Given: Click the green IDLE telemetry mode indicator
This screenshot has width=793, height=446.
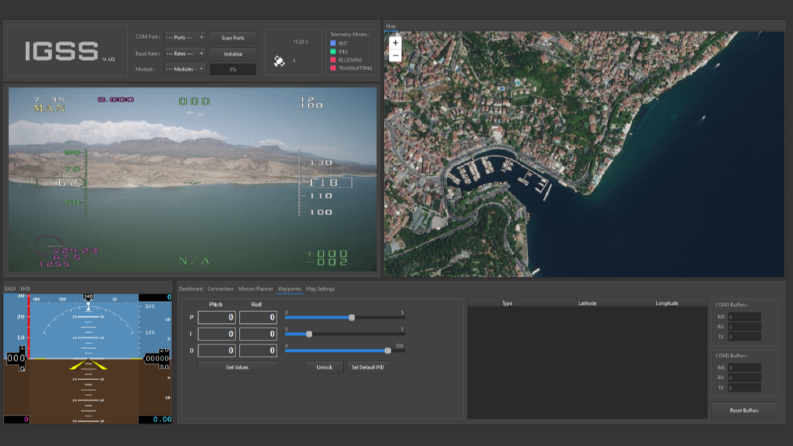Looking at the screenshot, I should coord(333,51).
